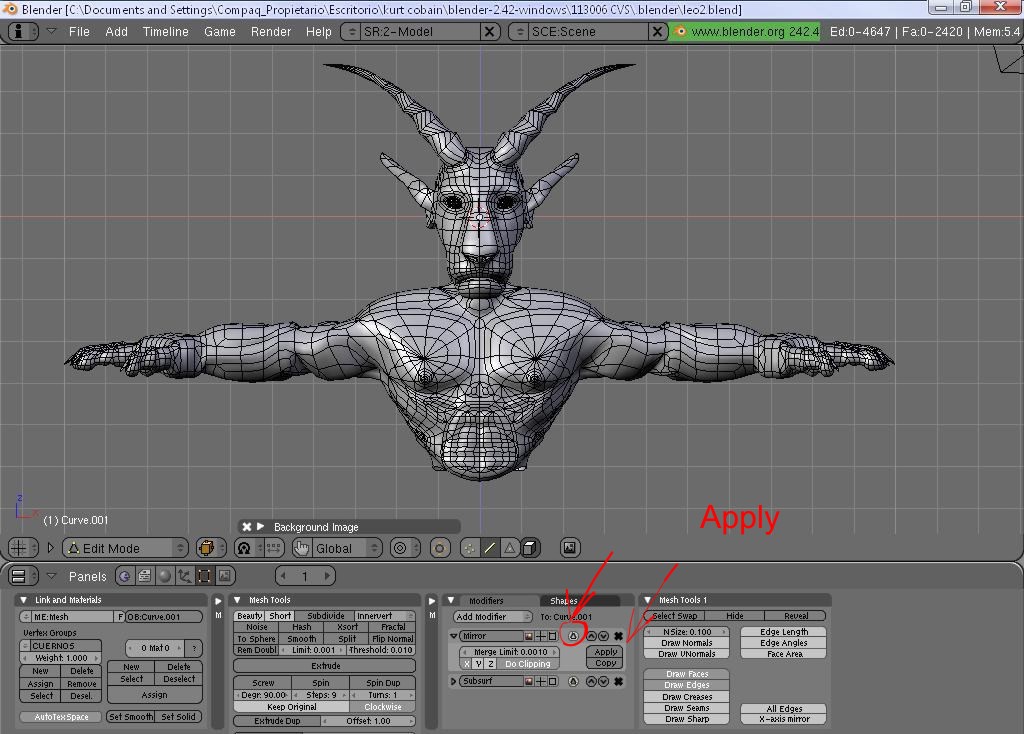Adjust the Merge Limit value field
Screen dimensions: 1024x734
pos(510,652)
